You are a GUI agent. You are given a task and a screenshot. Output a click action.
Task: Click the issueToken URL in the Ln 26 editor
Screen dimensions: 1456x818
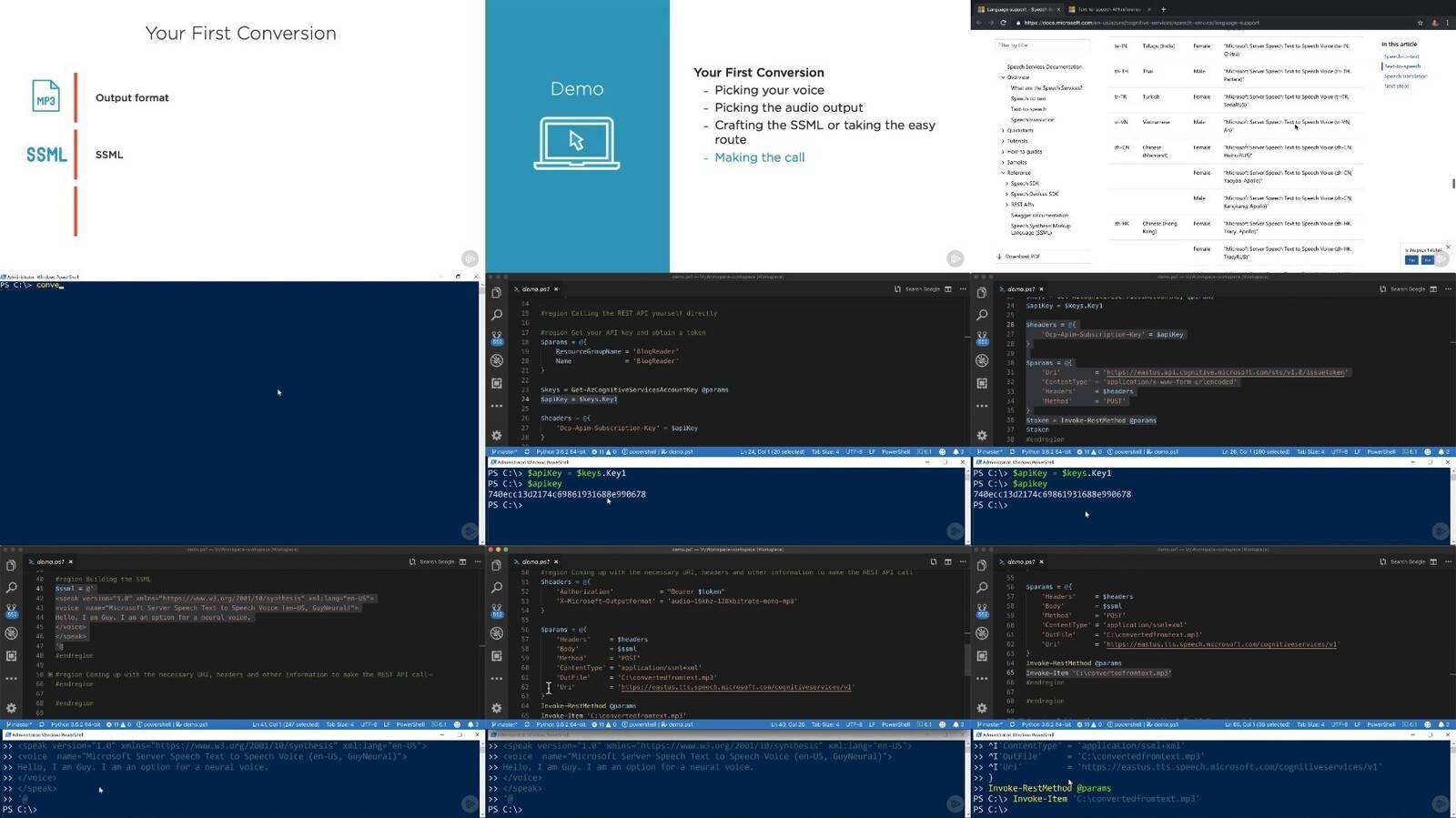pos(1226,372)
